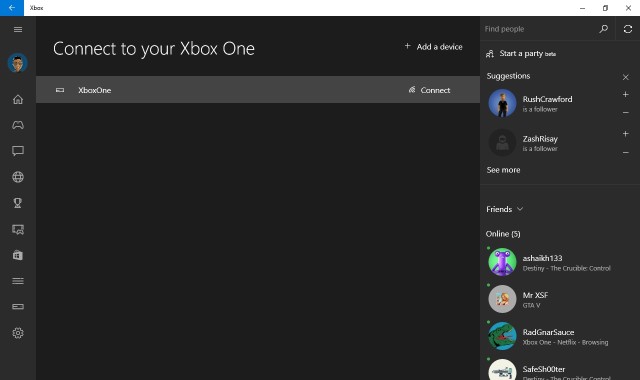Refresh the friends list
Viewport: 640px width, 380px height.
pyautogui.click(x=628, y=29)
